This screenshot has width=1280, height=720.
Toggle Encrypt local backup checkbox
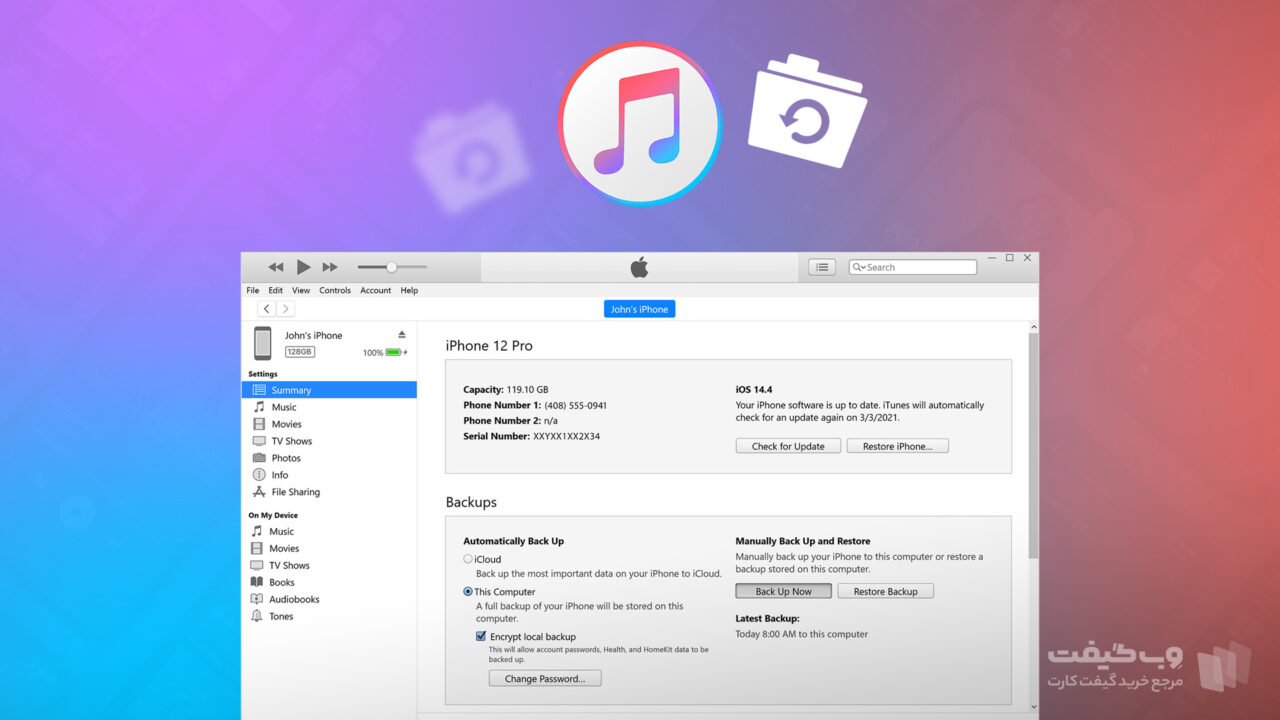tap(481, 636)
